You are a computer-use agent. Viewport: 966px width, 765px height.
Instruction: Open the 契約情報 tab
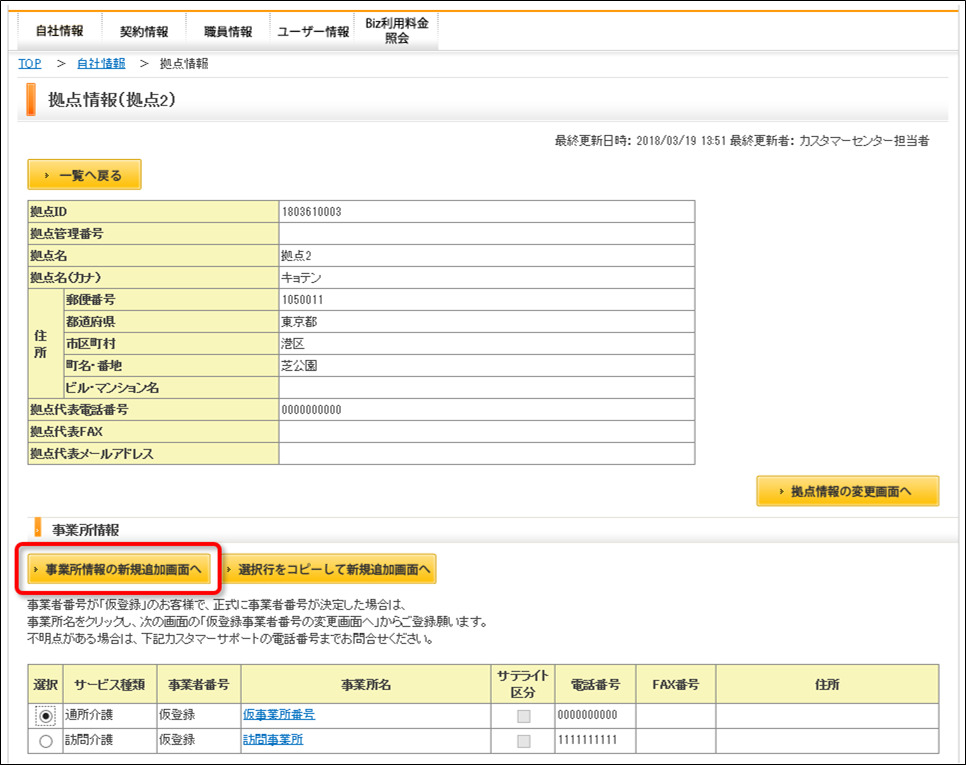(x=144, y=31)
